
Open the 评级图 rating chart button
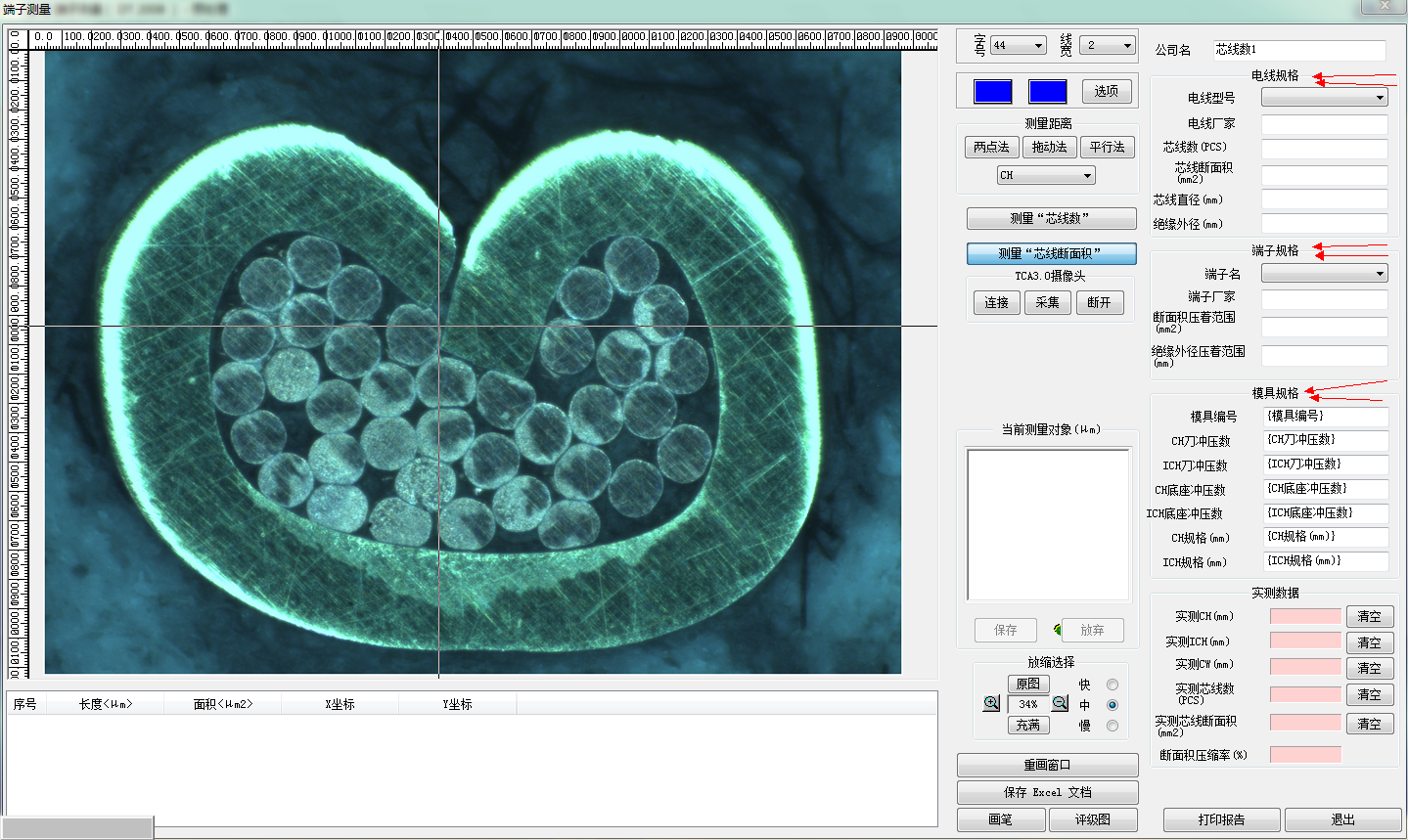click(x=1092, y=819)
